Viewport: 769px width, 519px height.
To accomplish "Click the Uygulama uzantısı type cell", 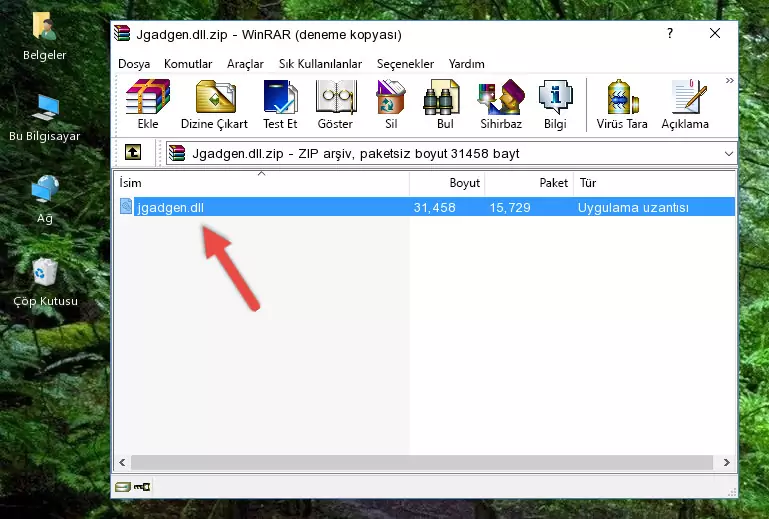I will click(633, 208).
